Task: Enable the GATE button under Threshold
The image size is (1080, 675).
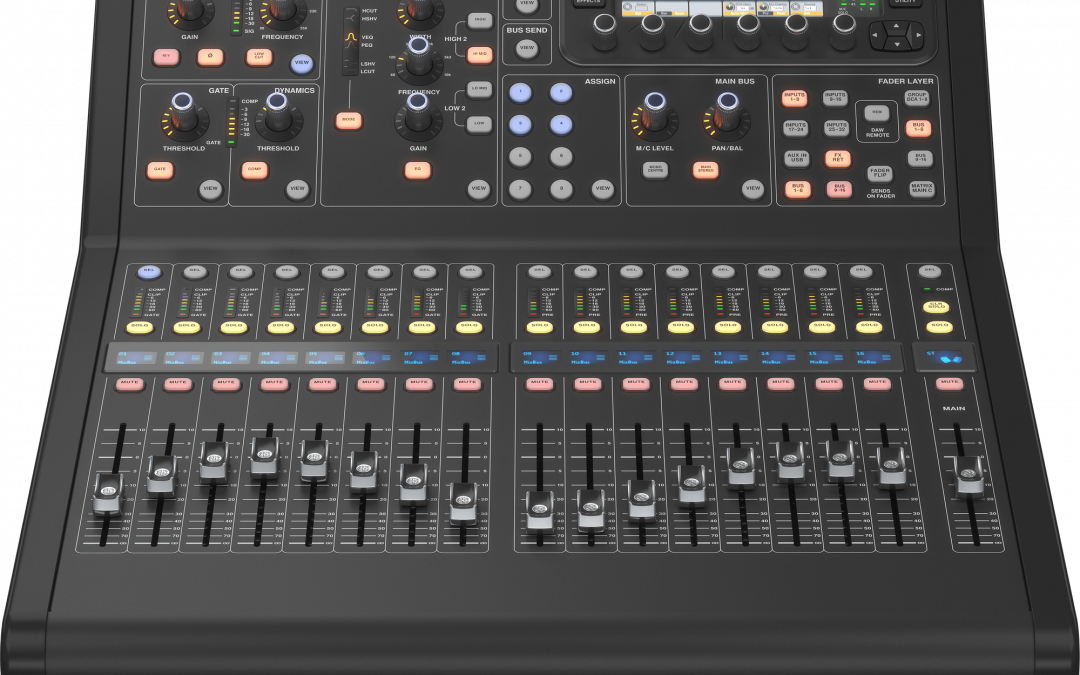Action: (160, 170)
